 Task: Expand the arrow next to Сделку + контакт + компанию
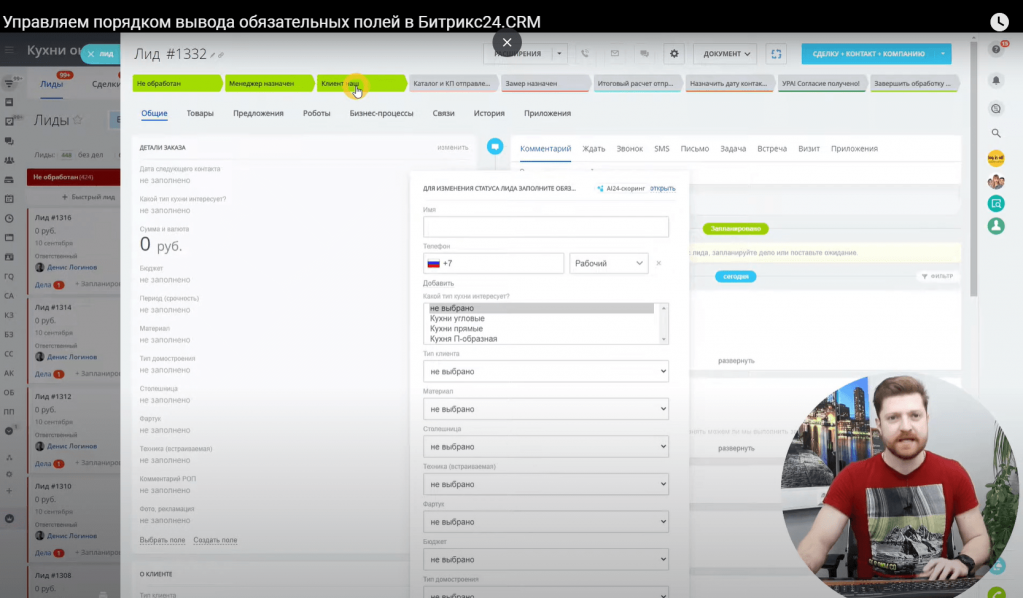(x=943, y=53)
